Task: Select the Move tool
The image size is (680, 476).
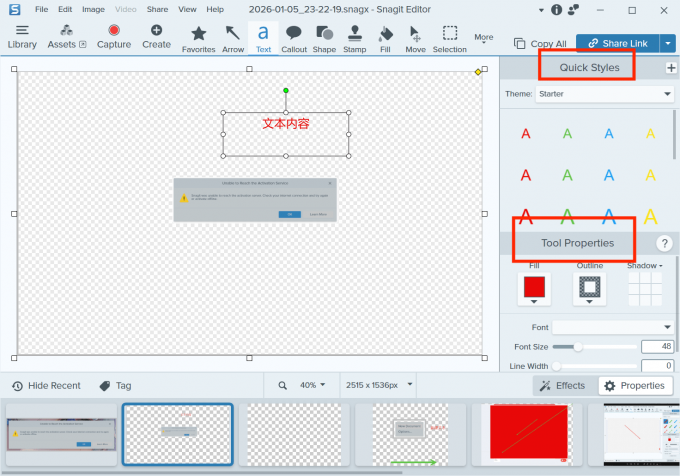Action: coord(415,37)
